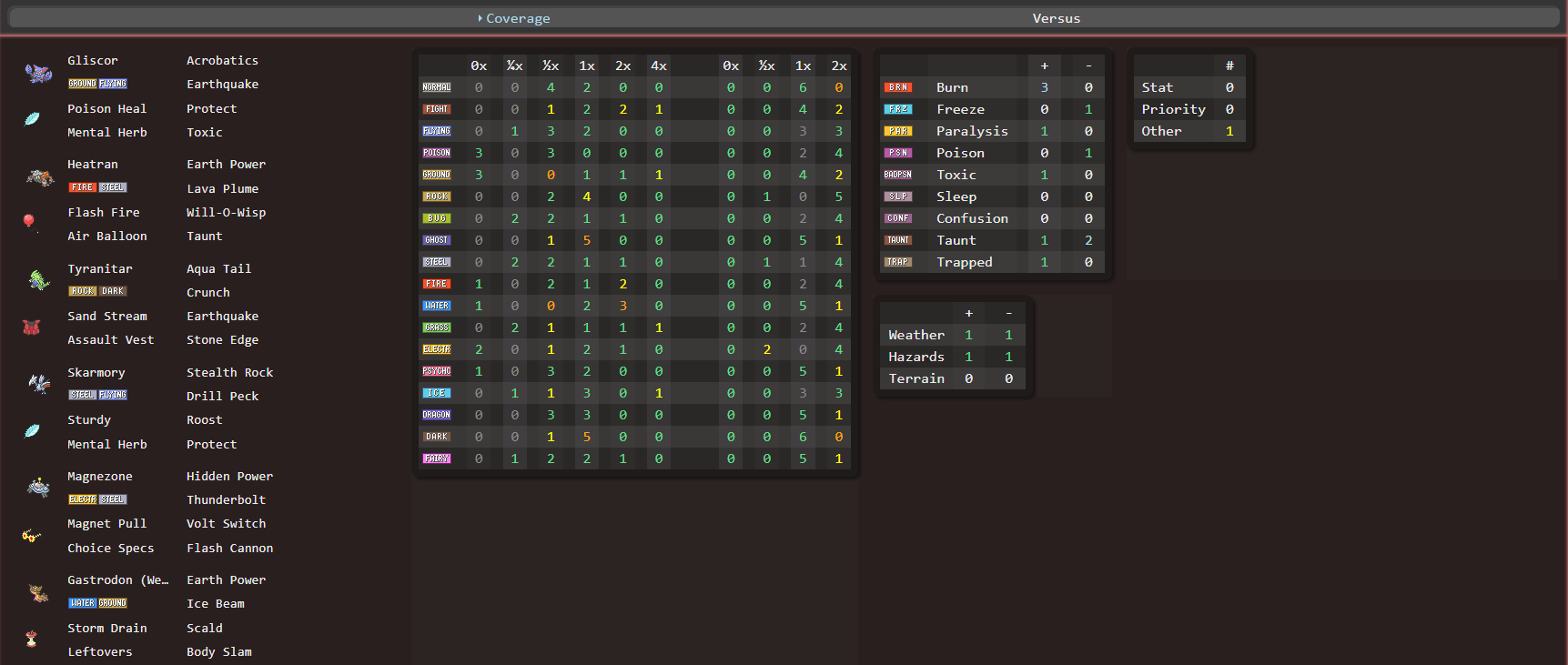Click the PAR paralysis status badge
This screenshot has height=665, width=1568.
[898, 131]
